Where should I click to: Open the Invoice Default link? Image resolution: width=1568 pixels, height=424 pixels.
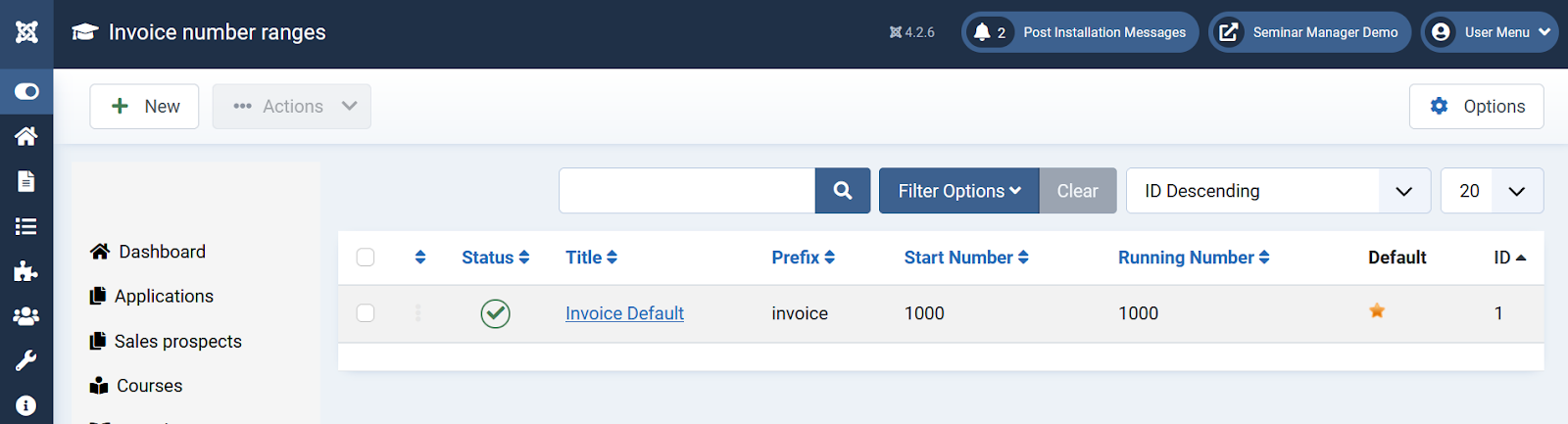(x=624, y=313)
